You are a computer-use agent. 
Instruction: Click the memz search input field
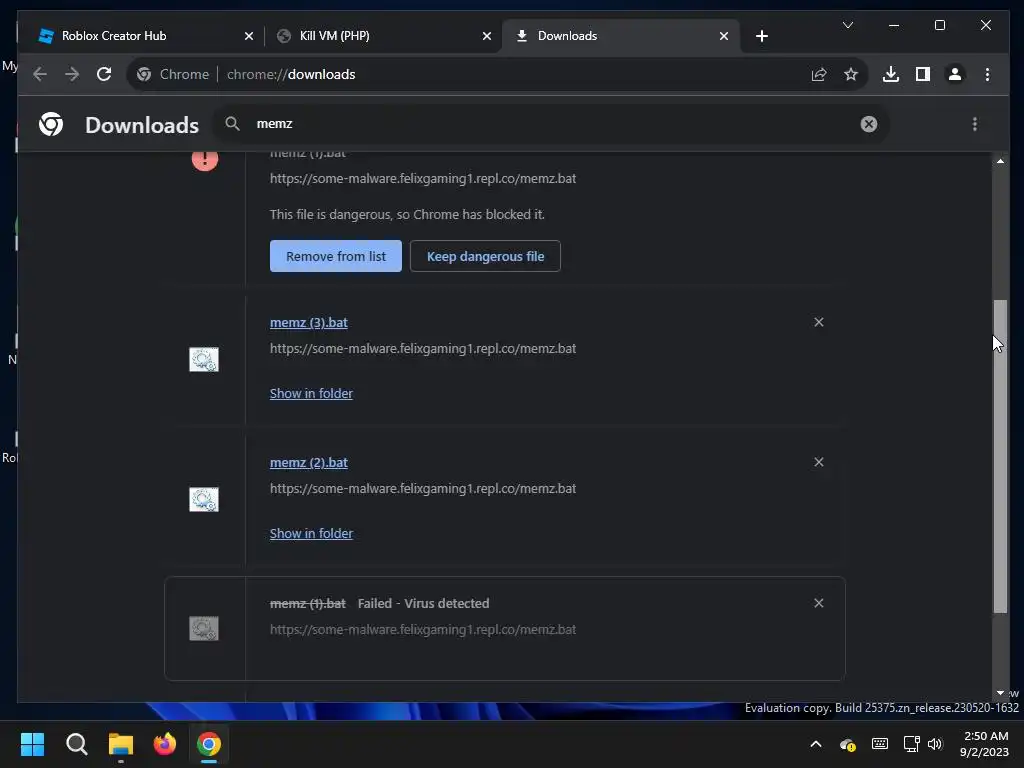(552, 124)
